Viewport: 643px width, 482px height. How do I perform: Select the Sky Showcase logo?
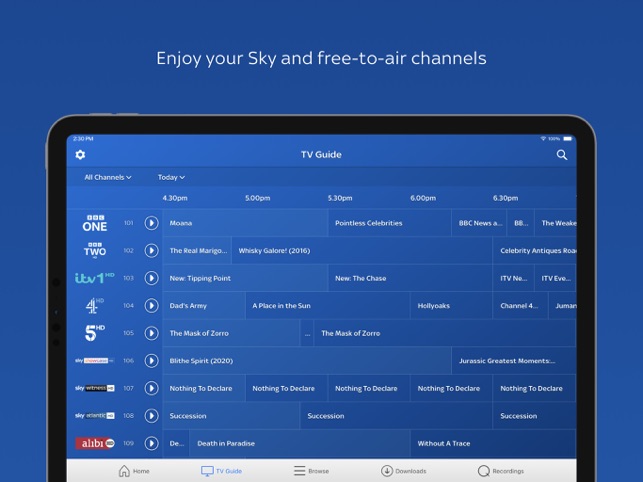pyautogui.click(x=95, y=361)
